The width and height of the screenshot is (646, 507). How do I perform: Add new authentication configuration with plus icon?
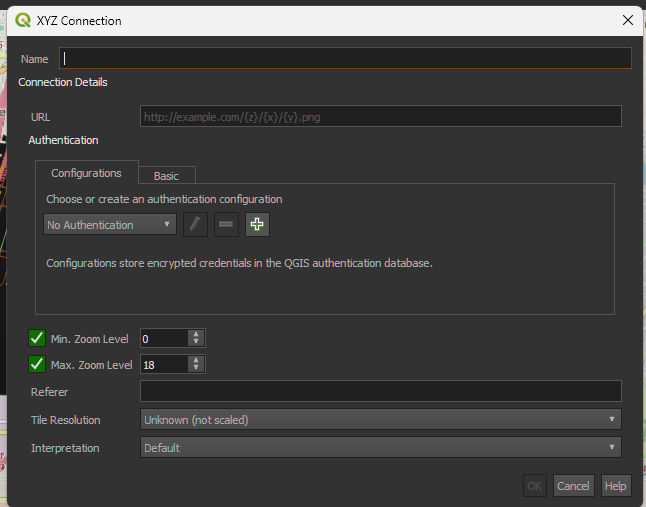point(258,225)
